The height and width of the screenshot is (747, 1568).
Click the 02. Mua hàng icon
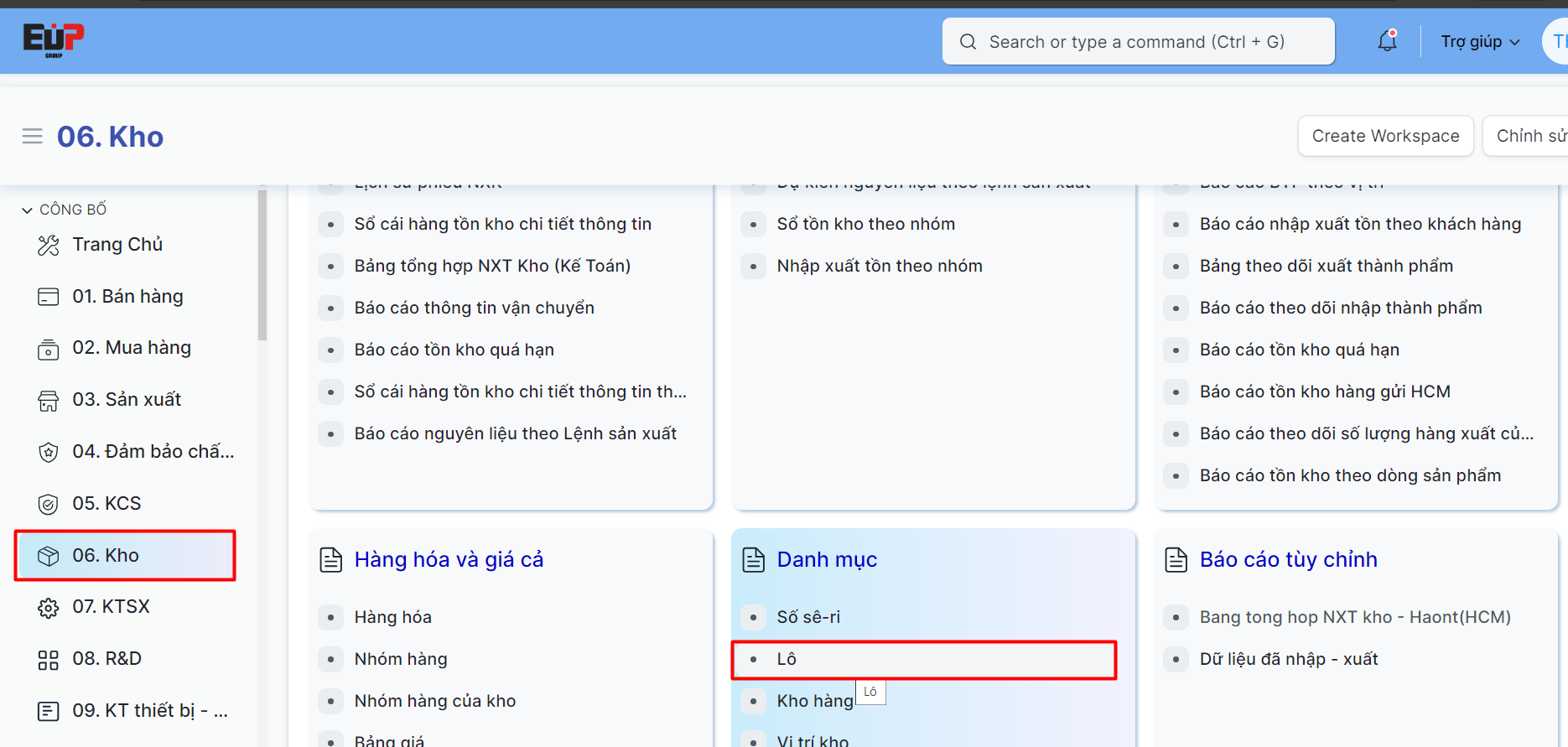pos(49,349)
